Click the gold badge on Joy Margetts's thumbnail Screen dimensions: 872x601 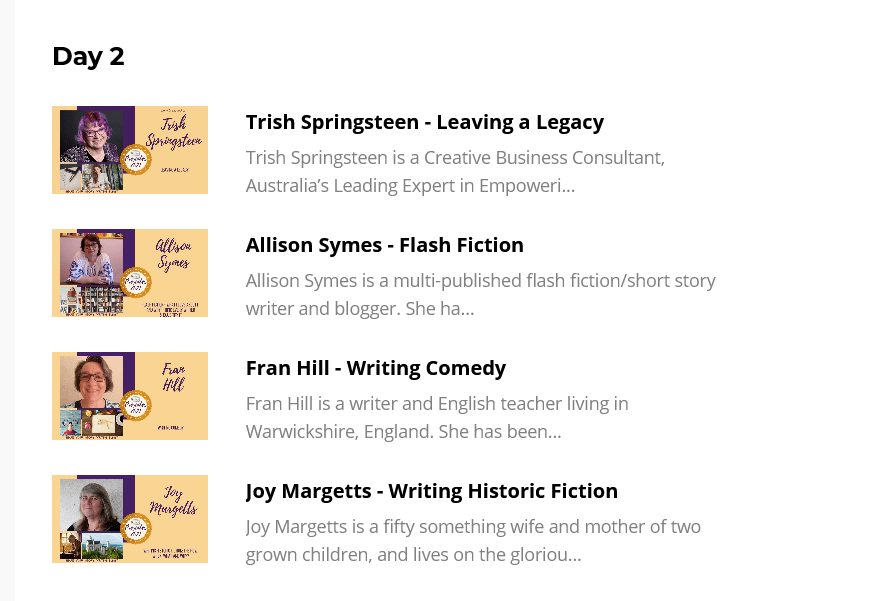(x=134, y=530)
